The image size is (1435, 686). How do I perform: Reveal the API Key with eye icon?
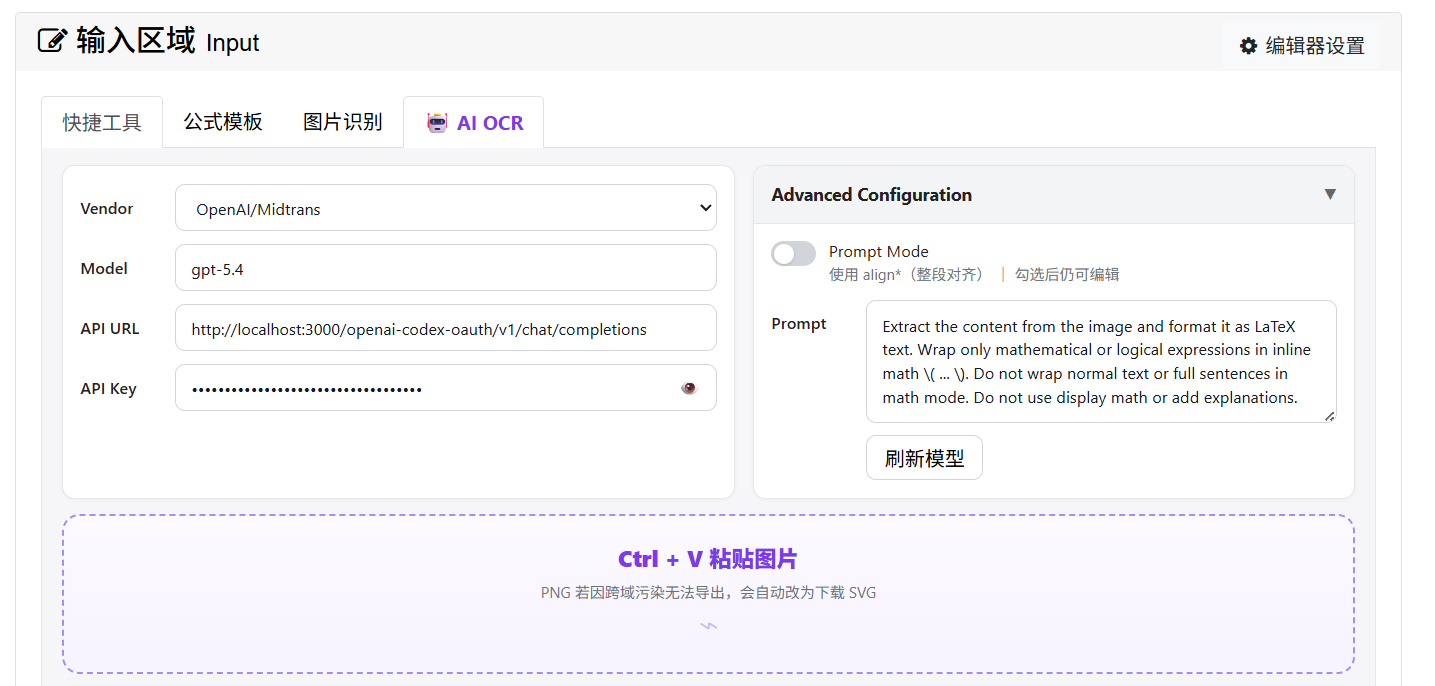click(688, 388)
